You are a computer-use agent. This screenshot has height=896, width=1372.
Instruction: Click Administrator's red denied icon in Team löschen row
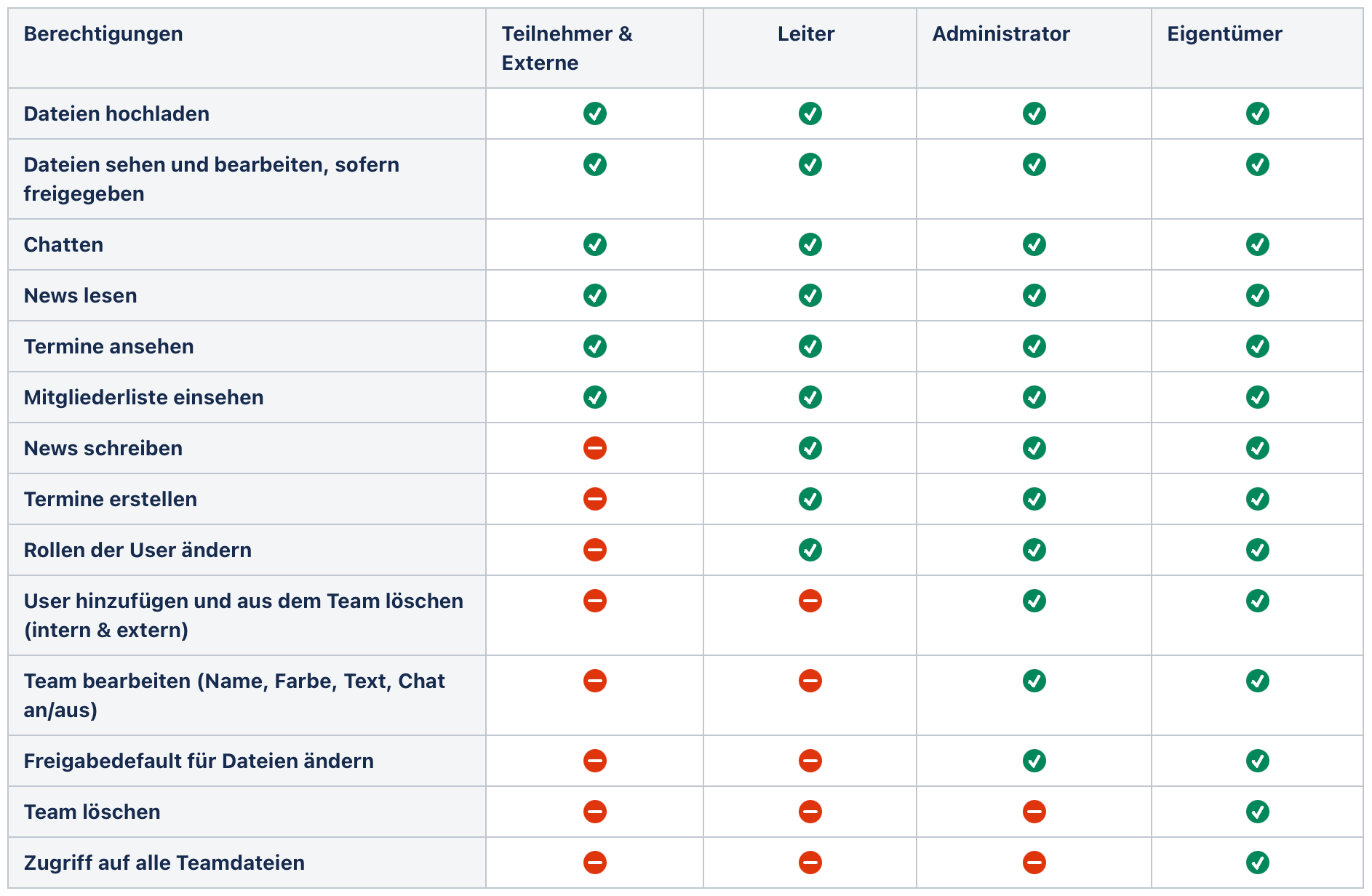pos(1034,812)
